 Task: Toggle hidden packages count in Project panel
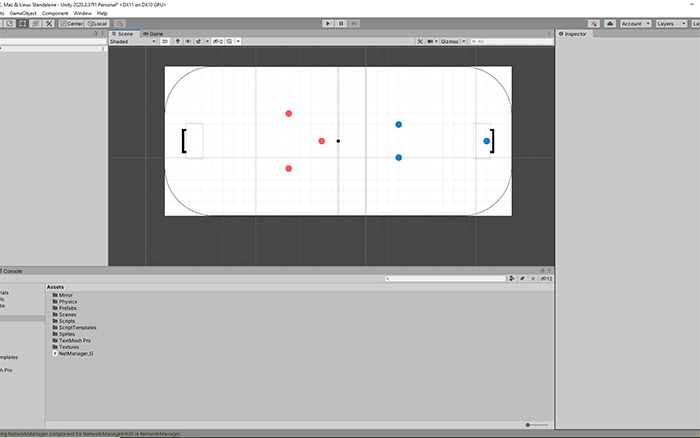point(546,279)
